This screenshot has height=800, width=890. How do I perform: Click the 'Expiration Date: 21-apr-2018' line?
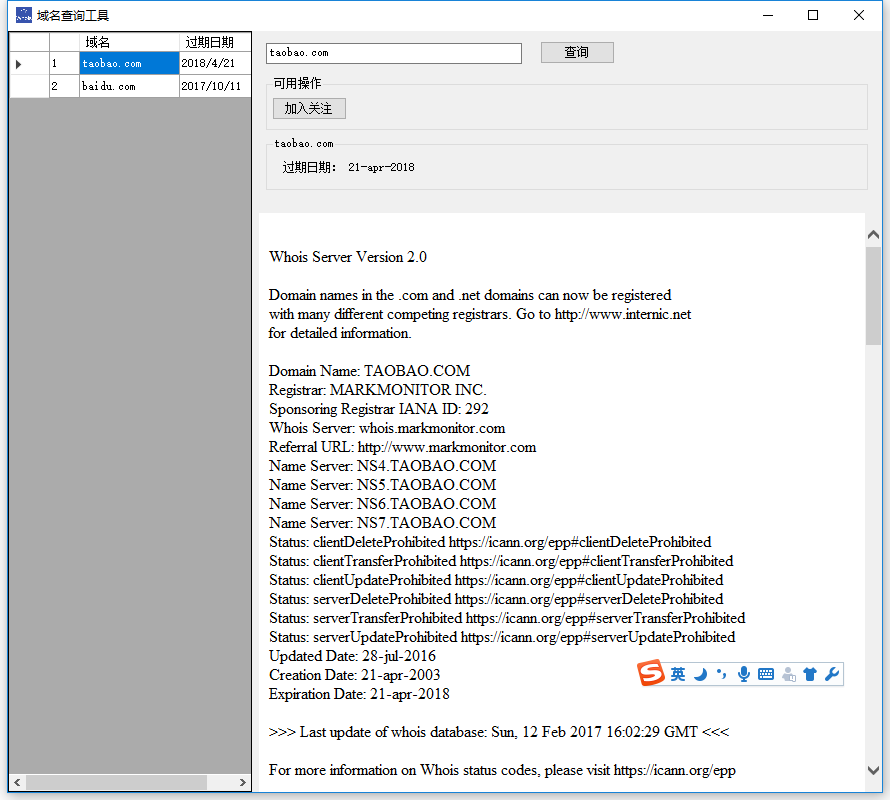click(x=359, y=694)
